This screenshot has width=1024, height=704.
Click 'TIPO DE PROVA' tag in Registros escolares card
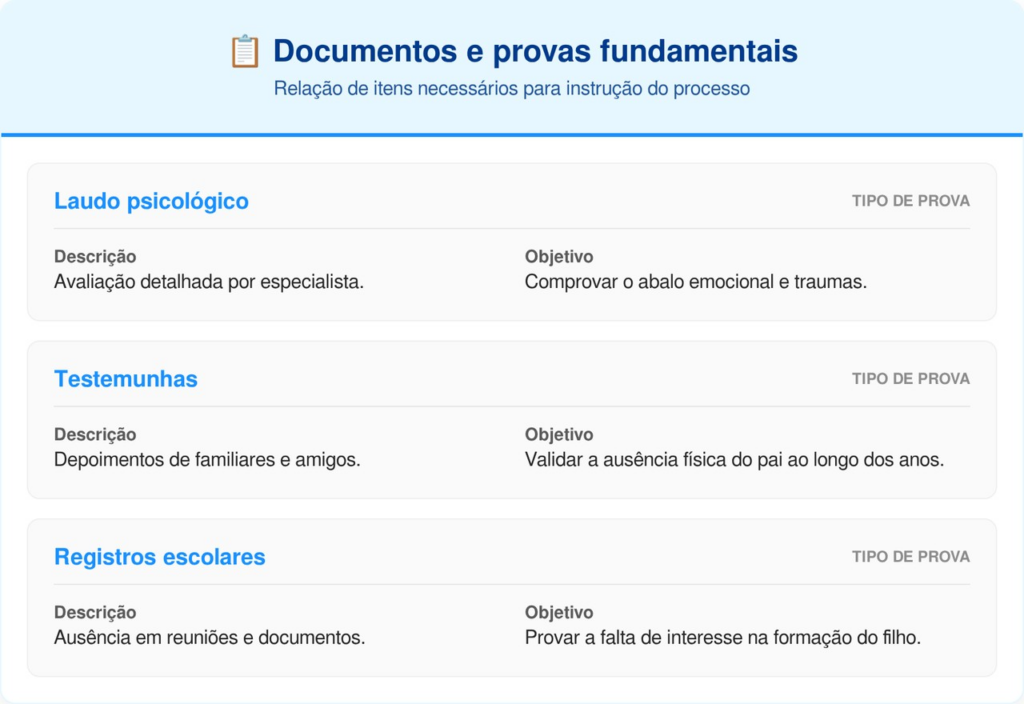[x=910, y=557]
